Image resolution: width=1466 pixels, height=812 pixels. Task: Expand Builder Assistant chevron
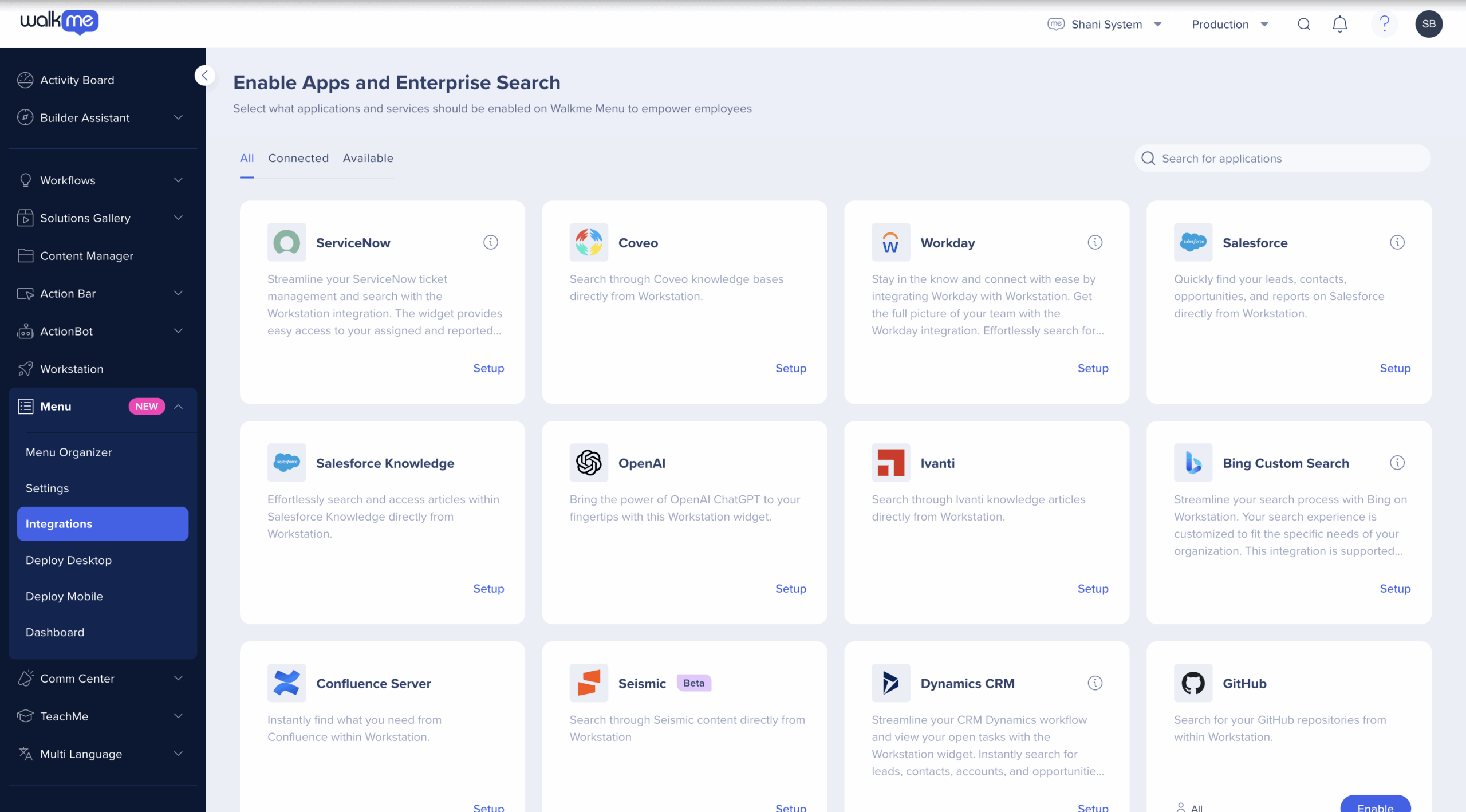pos(178,117)
